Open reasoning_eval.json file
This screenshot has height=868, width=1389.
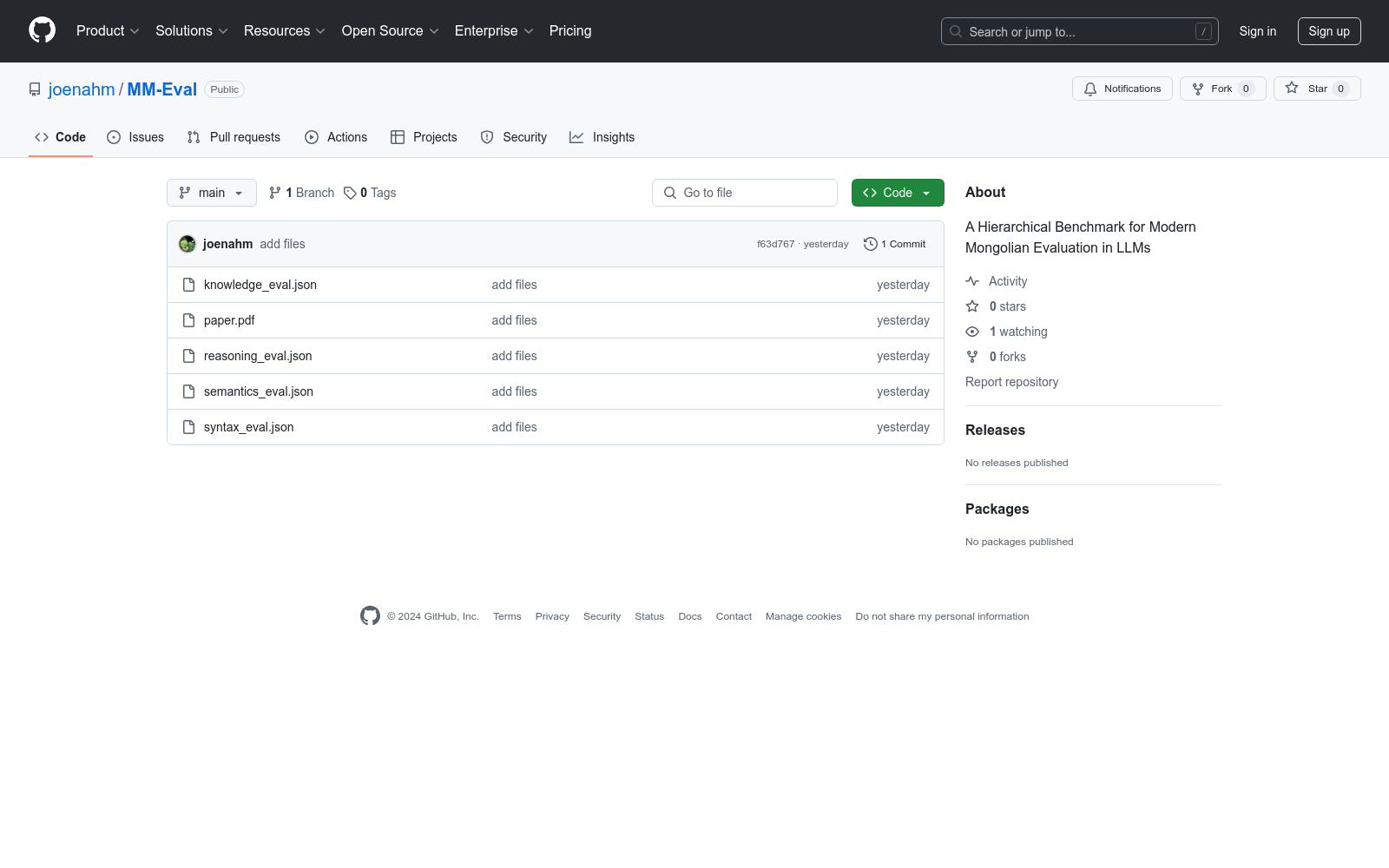point(258,356)
